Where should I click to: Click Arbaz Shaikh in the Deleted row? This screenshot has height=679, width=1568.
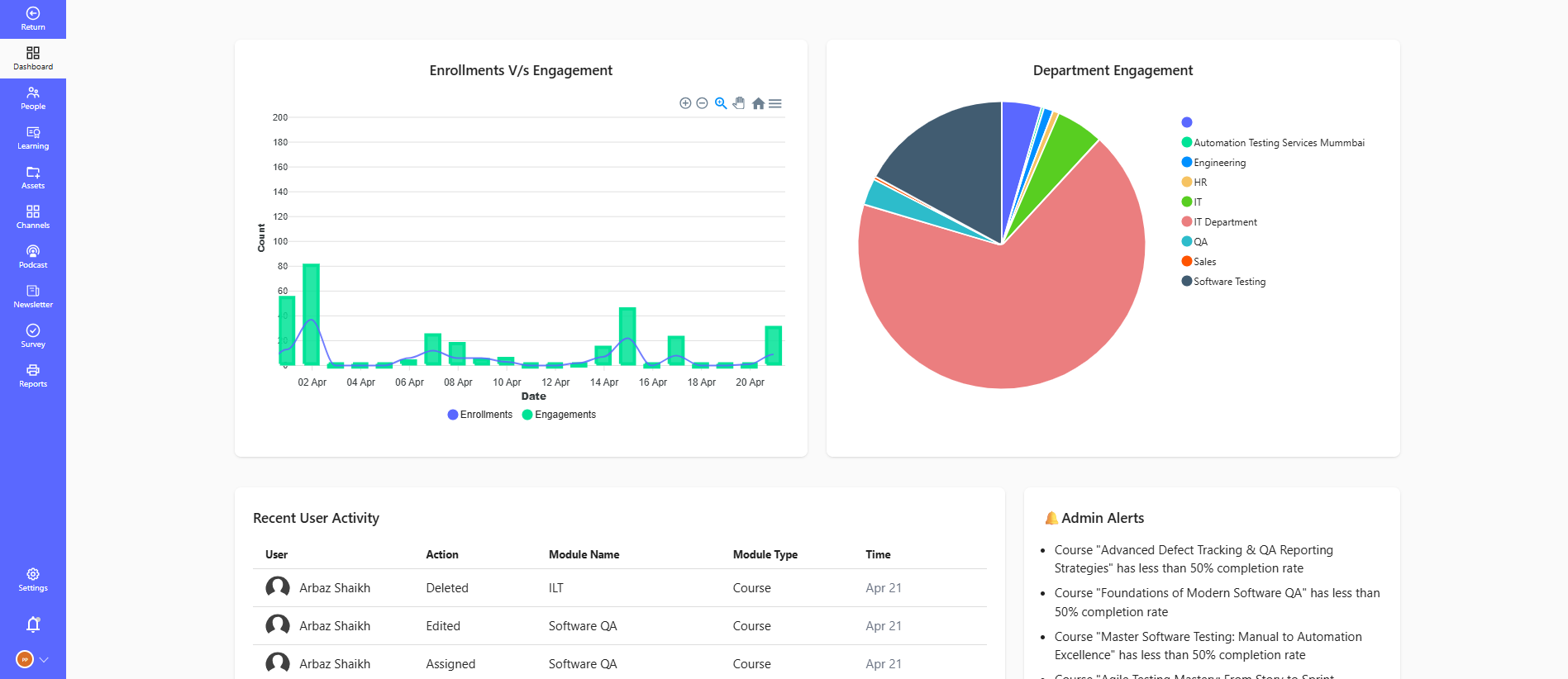click(335, 588)
